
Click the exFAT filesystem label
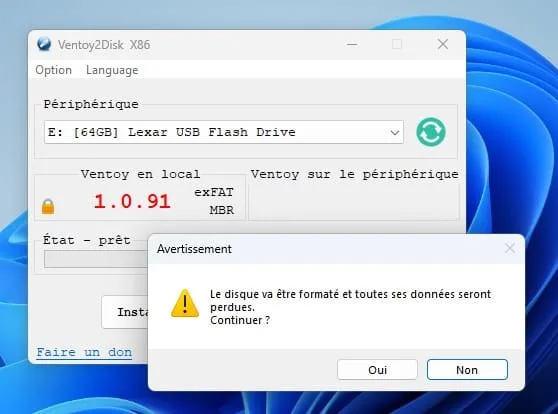[x=214, y=192]
